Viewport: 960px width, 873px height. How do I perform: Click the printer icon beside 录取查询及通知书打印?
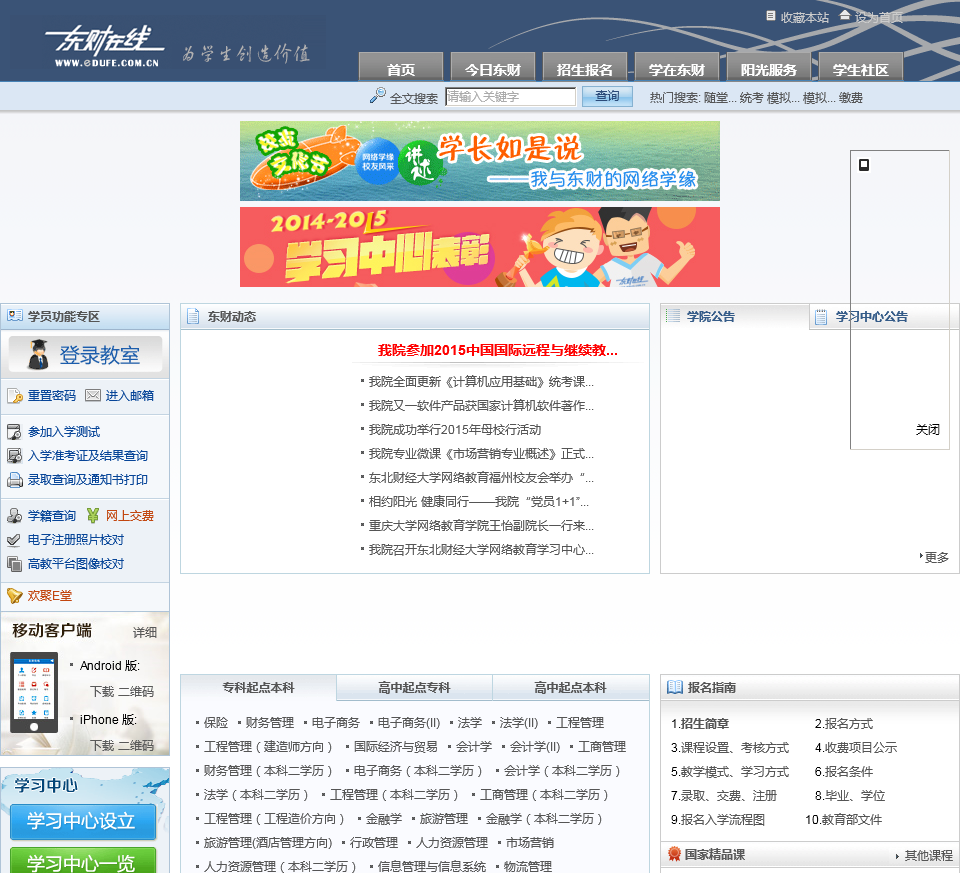[14, 480]
